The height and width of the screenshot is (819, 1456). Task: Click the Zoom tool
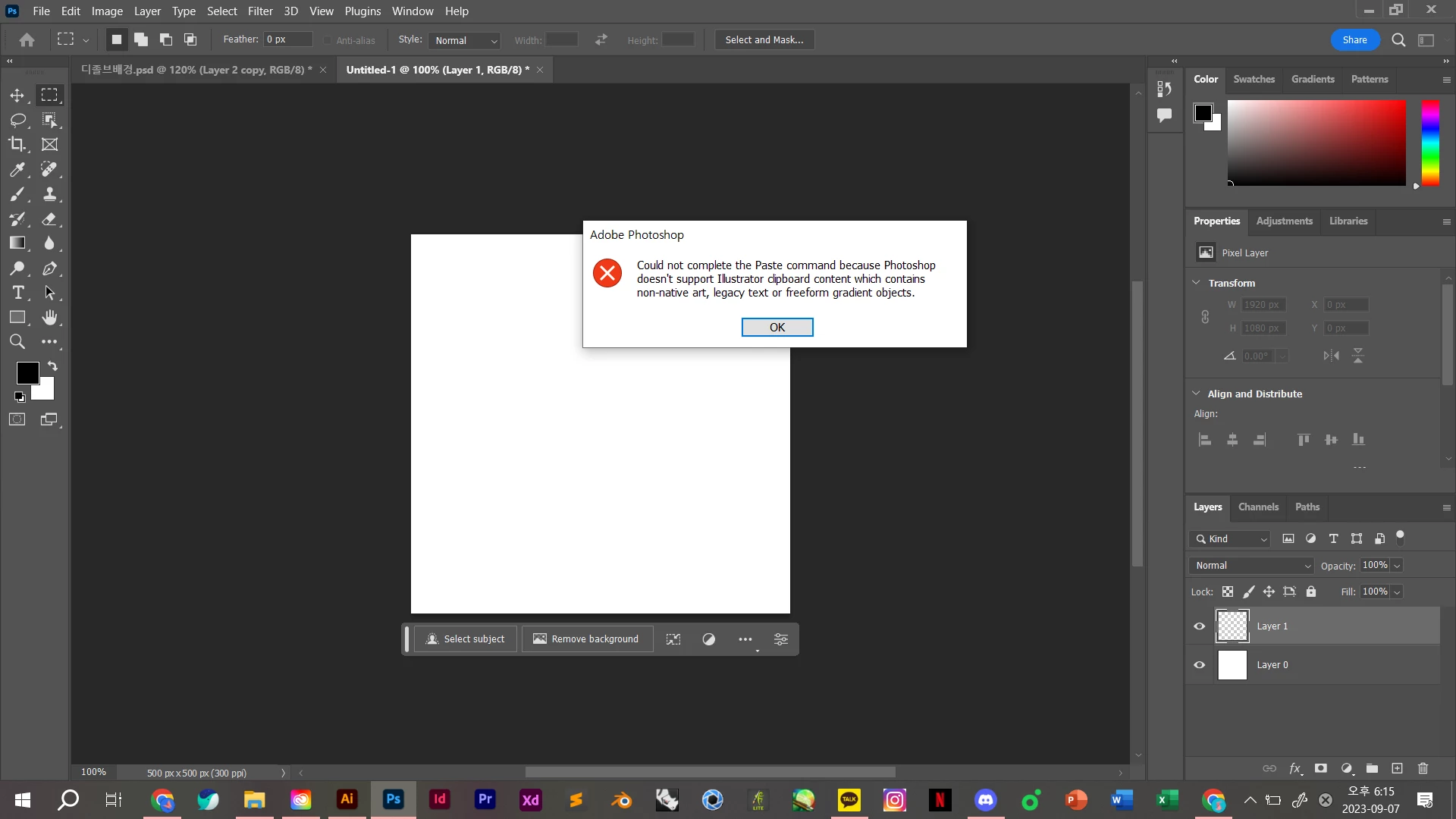tap(17, 342)
